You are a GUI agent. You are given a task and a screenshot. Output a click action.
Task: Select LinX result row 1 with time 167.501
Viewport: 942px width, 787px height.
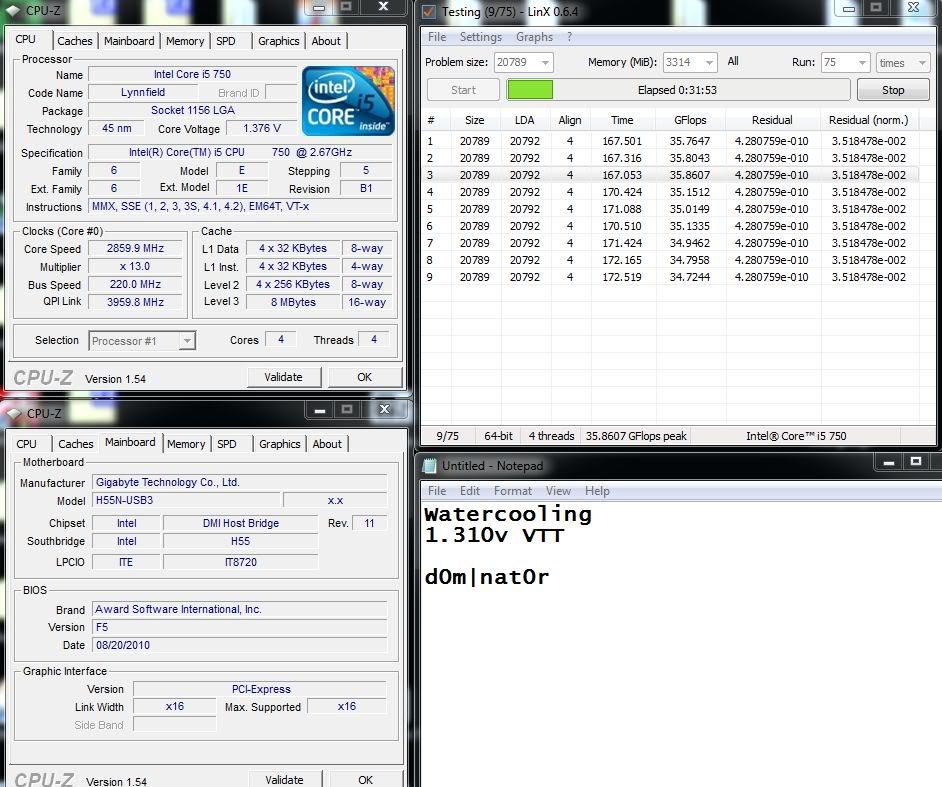670,141
